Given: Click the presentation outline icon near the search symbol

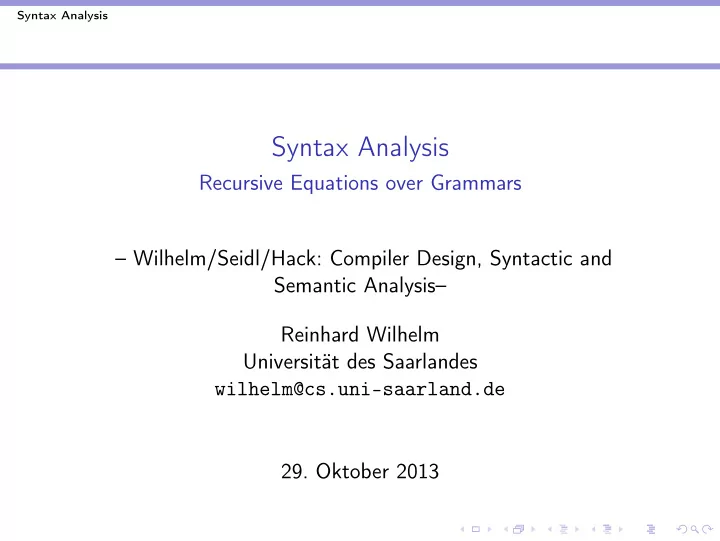Looking at the screenshot, I should [x=651, y=529].
